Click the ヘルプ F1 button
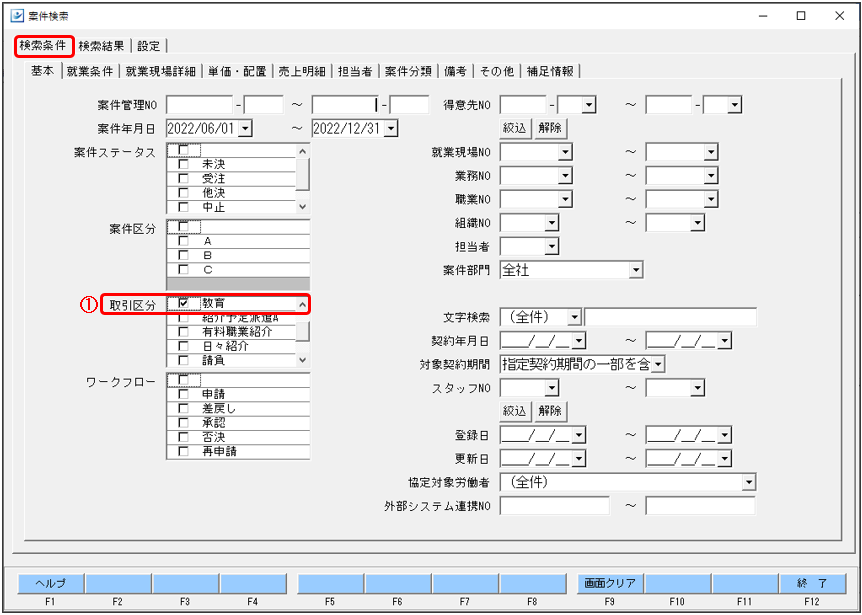The image size is (862, 615). click(x=50, y=584)
